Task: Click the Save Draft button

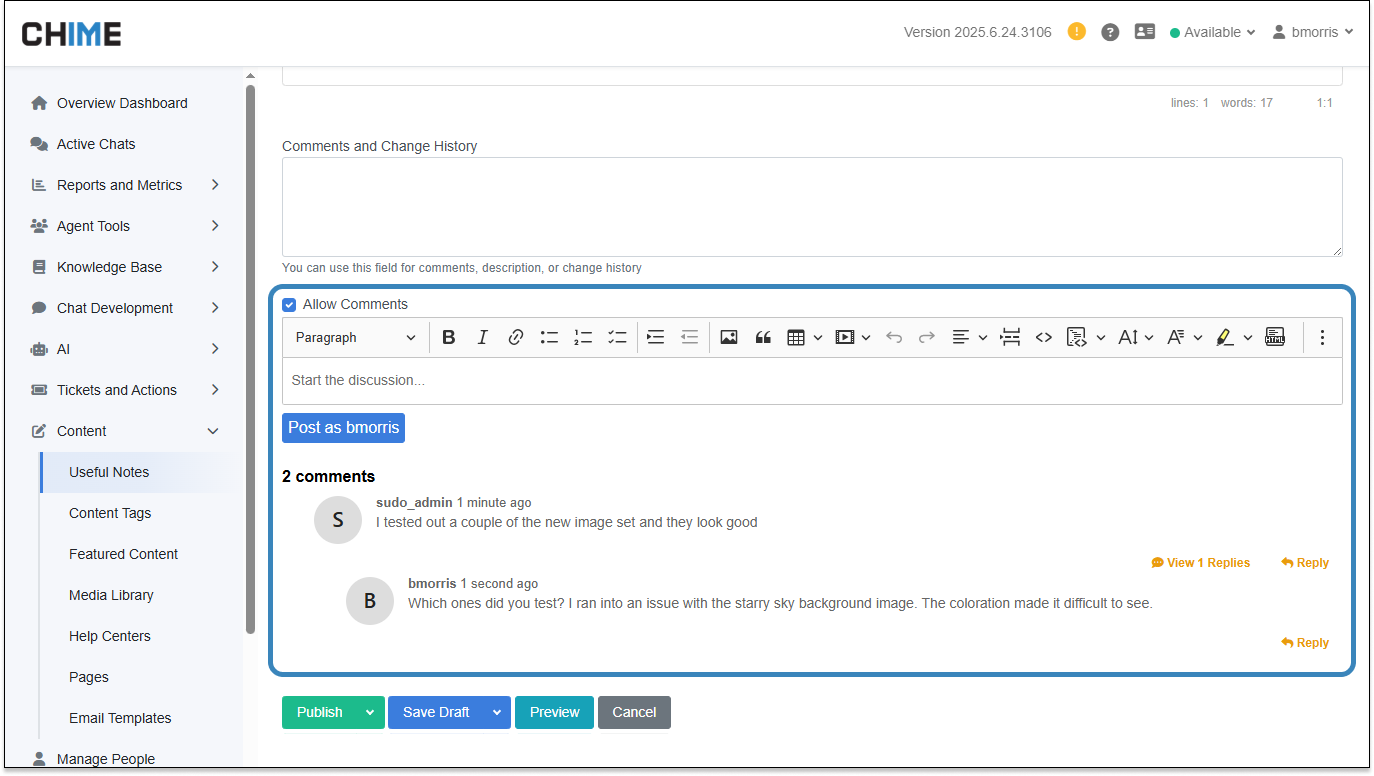Action: click(436, 712)
